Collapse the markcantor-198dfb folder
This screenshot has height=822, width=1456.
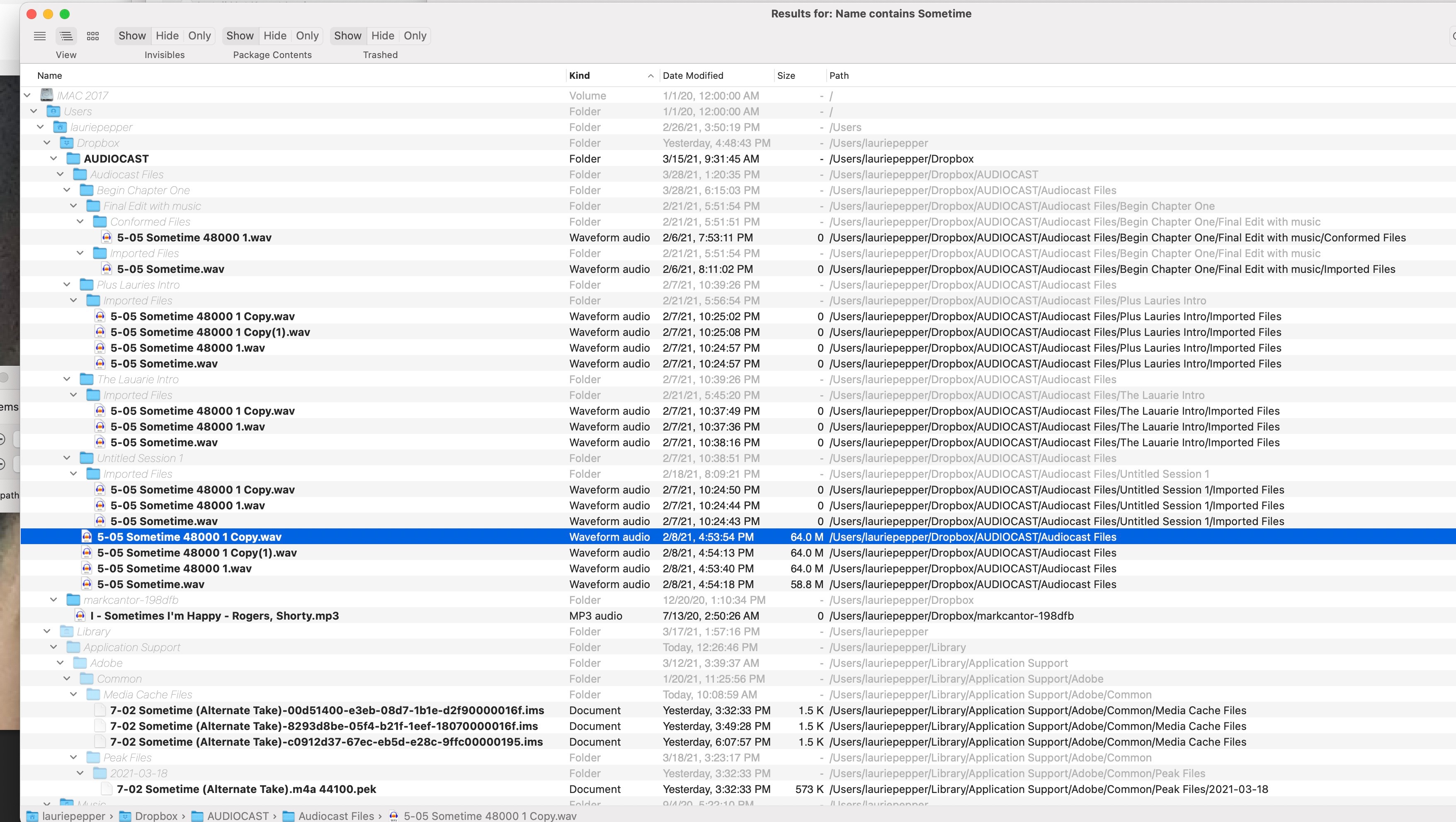(x=54, y=599)
